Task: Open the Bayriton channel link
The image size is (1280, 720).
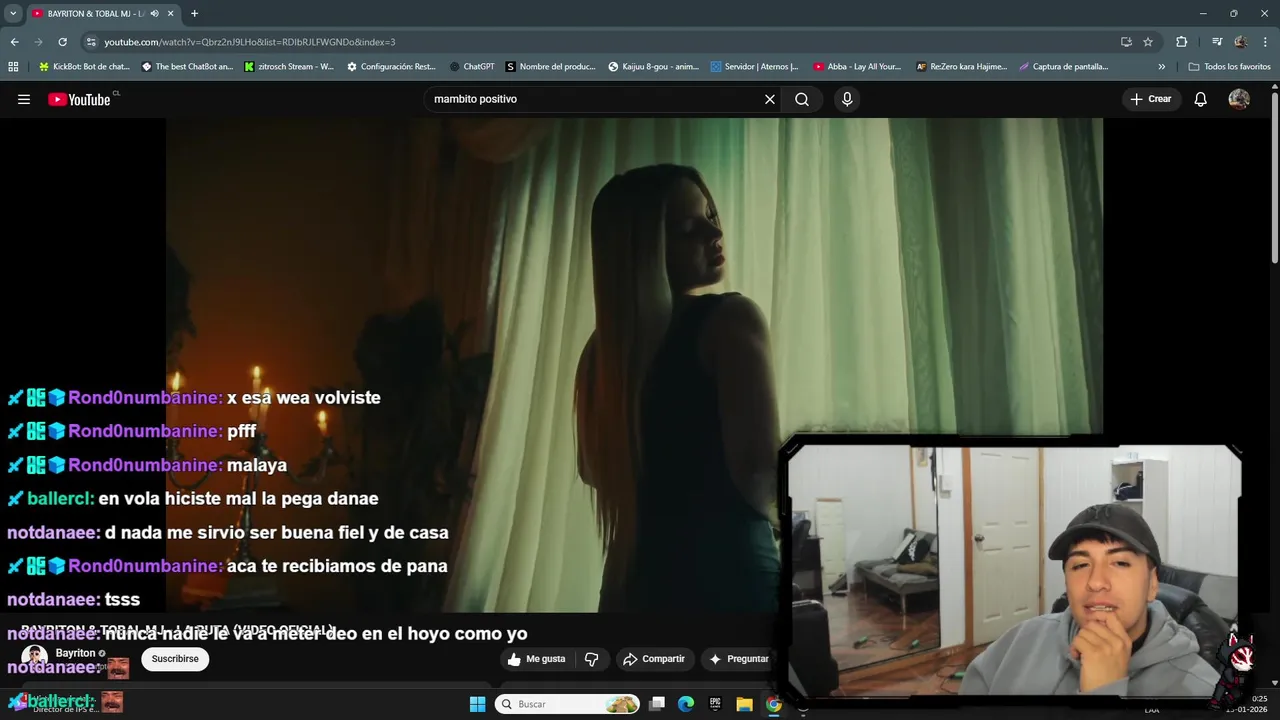Action: pyautogui.click(x=75, y=653)
